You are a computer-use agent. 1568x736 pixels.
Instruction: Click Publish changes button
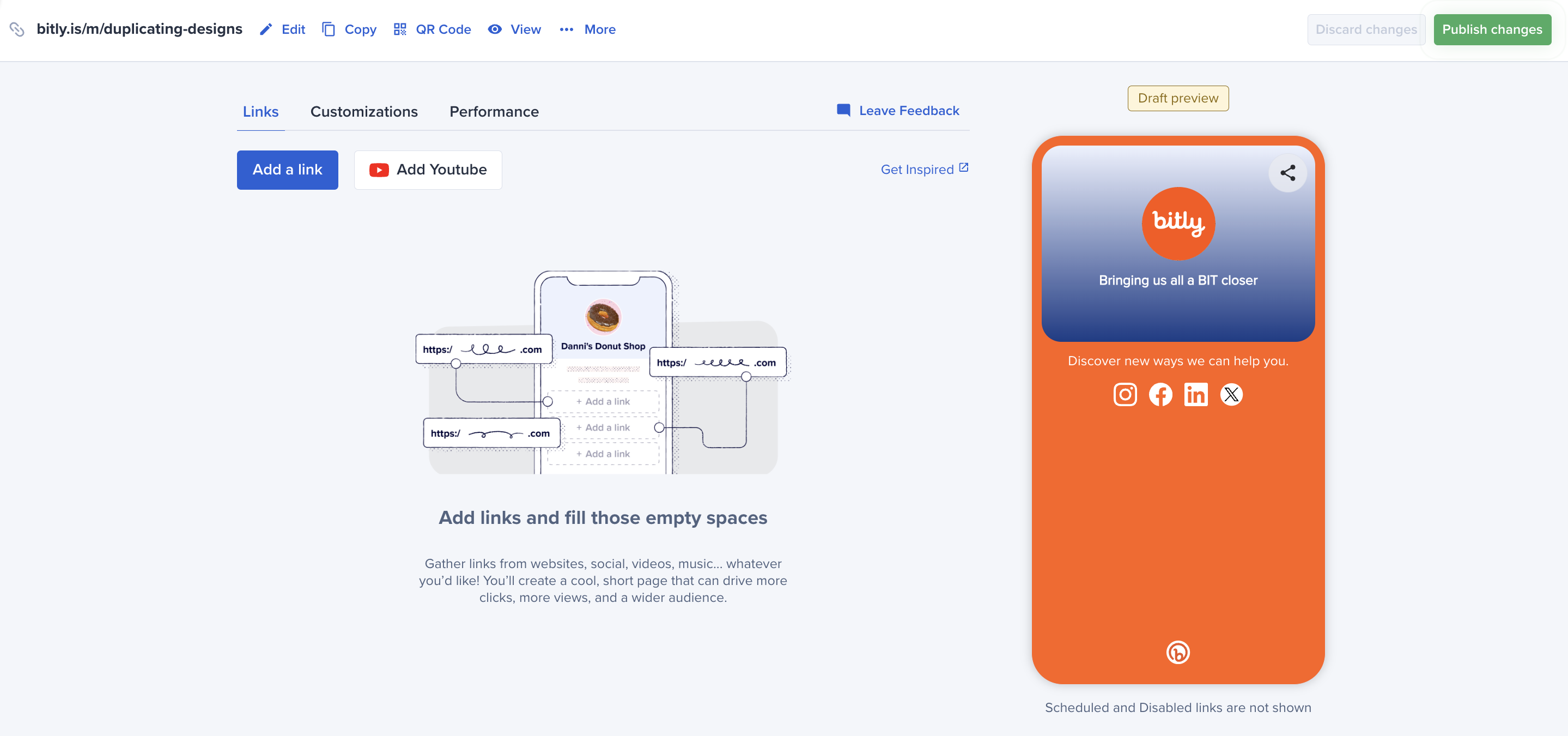1492,29
